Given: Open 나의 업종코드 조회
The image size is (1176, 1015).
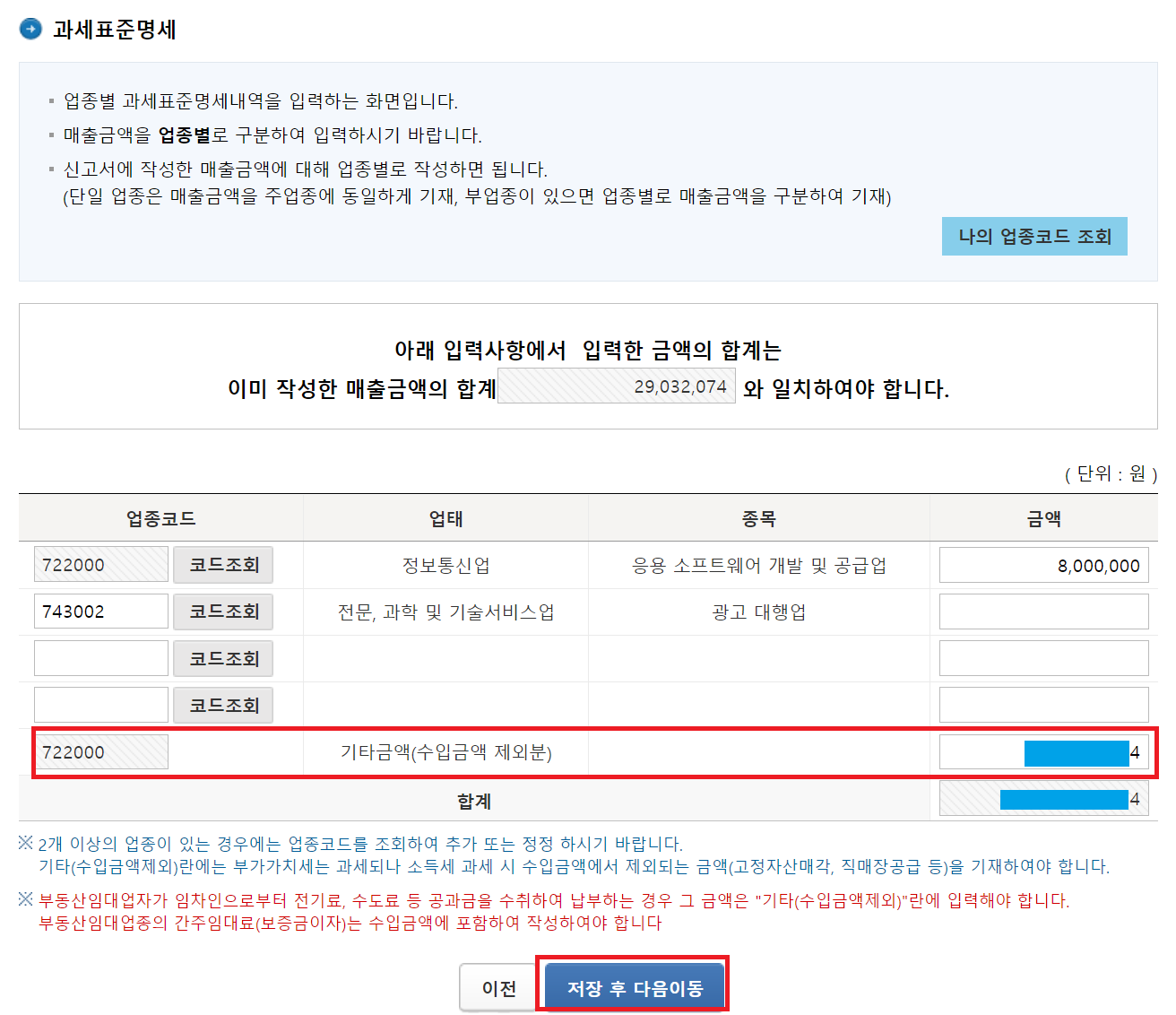Looking at the screenshot, I should coord(1034,236).
